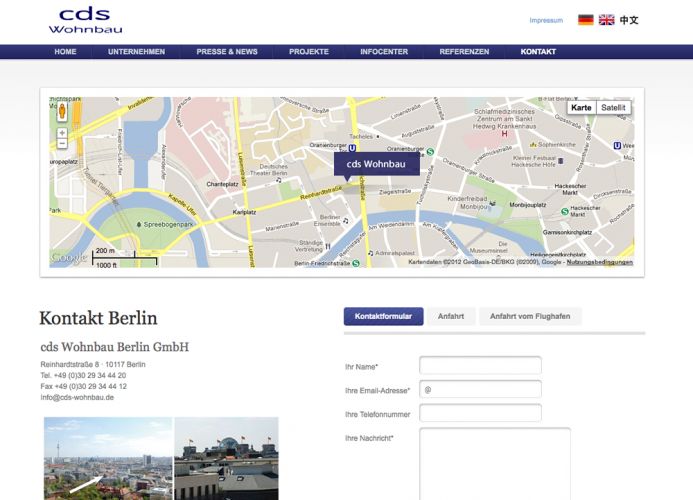Image resolution: width=693 pixels, height=500 pixels.
Task: Open the PRESSE & NEWS menu item
Action: tap(227, 52)
